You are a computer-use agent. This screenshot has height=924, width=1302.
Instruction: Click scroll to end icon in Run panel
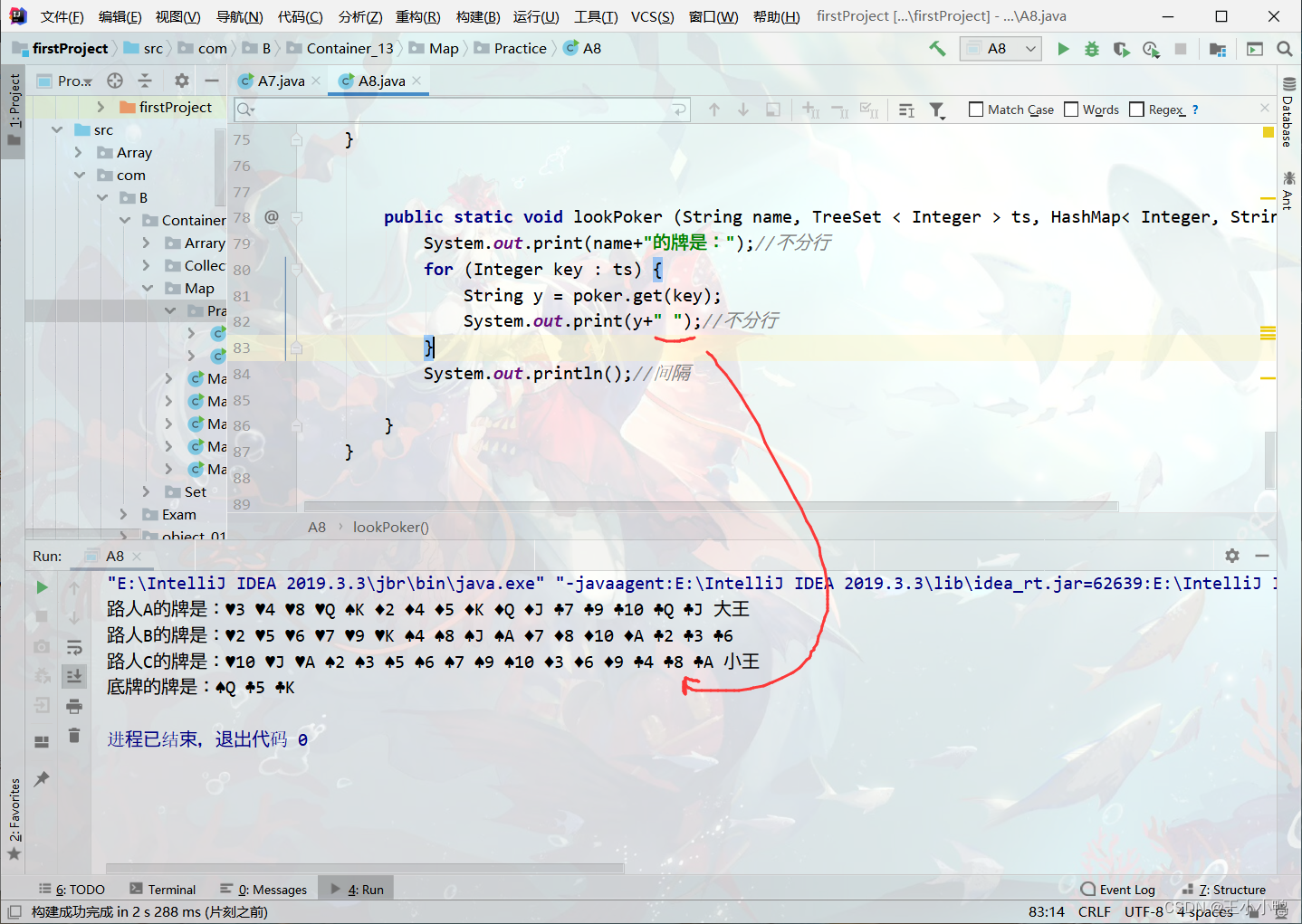coord(74,675)
